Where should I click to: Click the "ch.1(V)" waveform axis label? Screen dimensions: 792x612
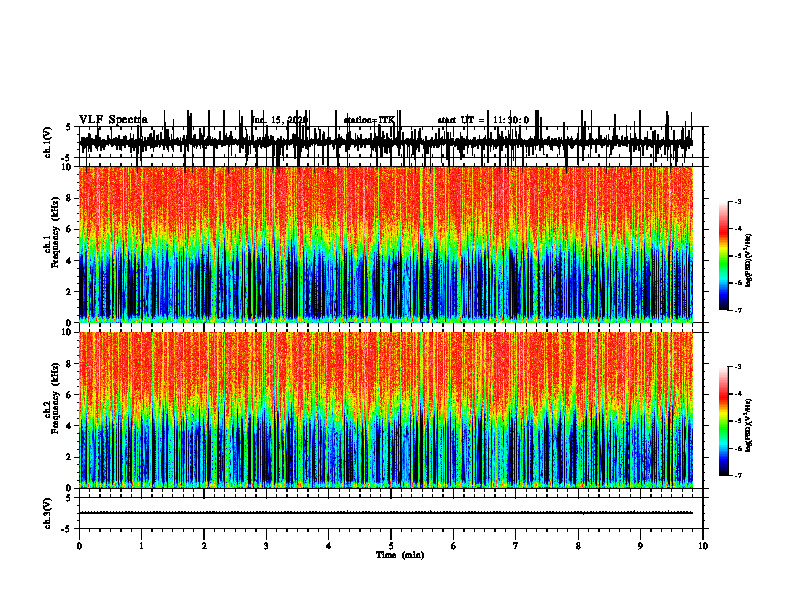47,142
